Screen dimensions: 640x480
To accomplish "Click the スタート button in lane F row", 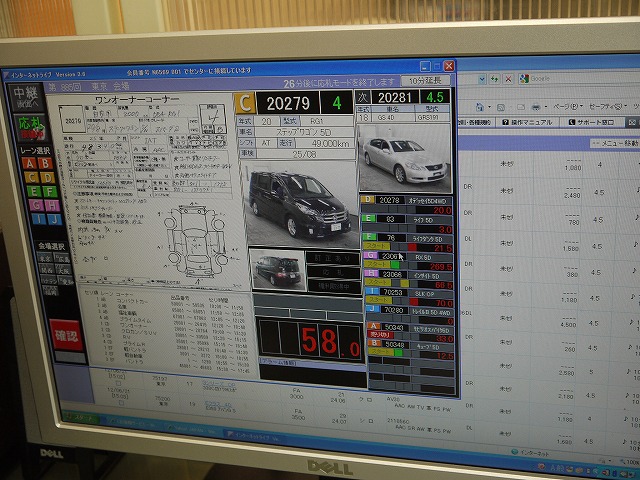I will [376, 246].
